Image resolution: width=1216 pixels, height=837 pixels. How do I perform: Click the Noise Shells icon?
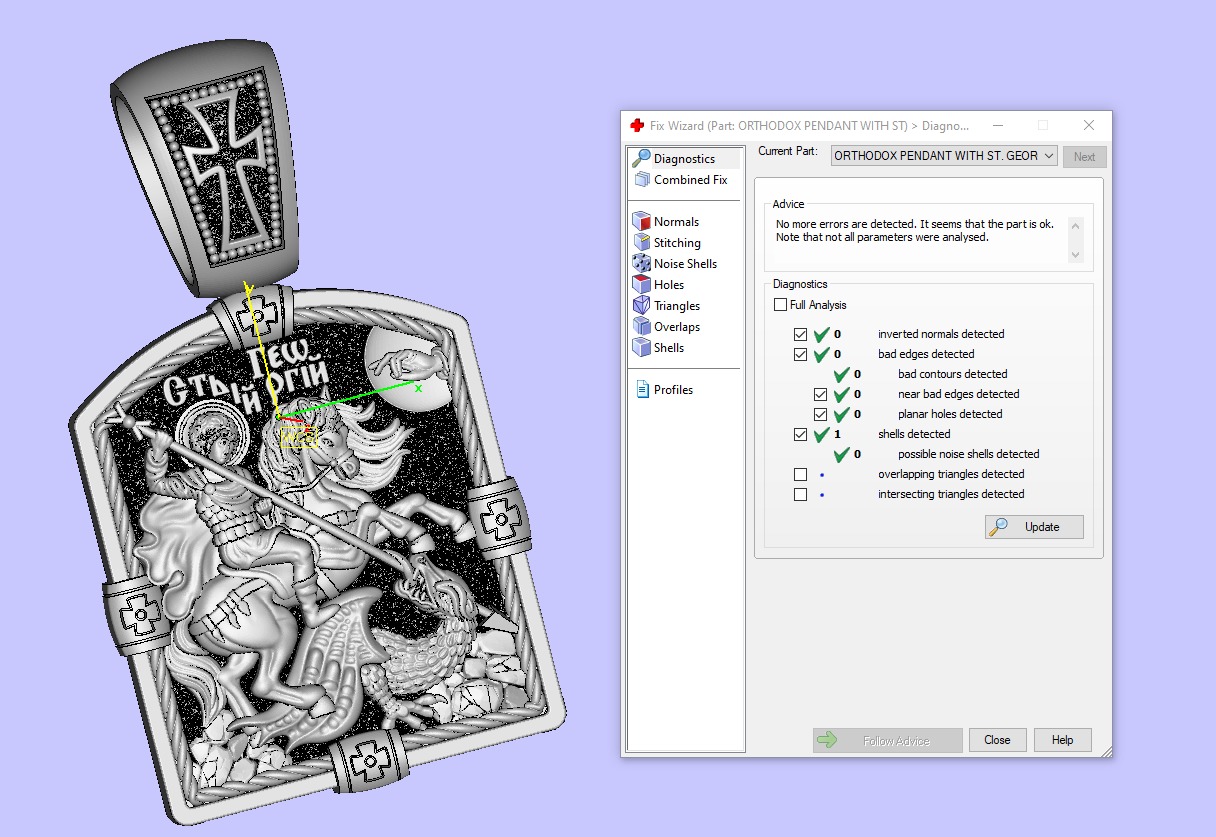(x=641, y=264)
